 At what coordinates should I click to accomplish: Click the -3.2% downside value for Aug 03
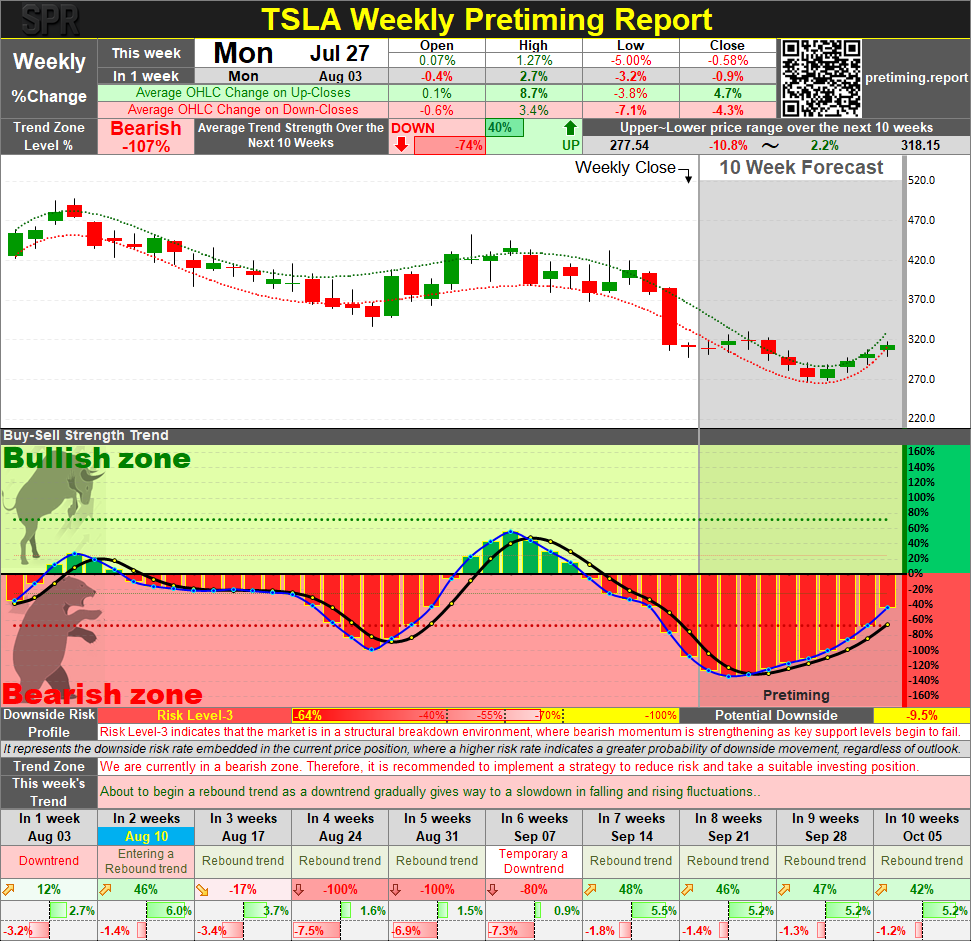pos(17,931)
